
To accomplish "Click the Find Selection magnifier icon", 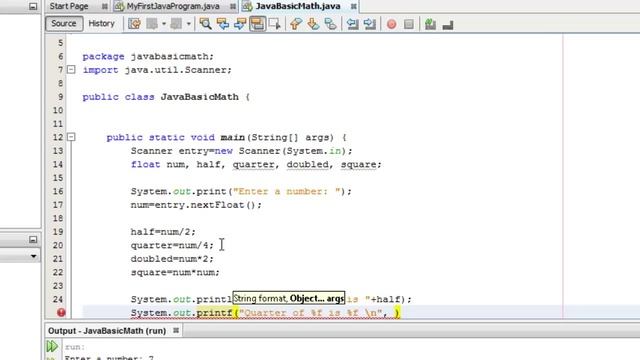I will click(205, 24).
